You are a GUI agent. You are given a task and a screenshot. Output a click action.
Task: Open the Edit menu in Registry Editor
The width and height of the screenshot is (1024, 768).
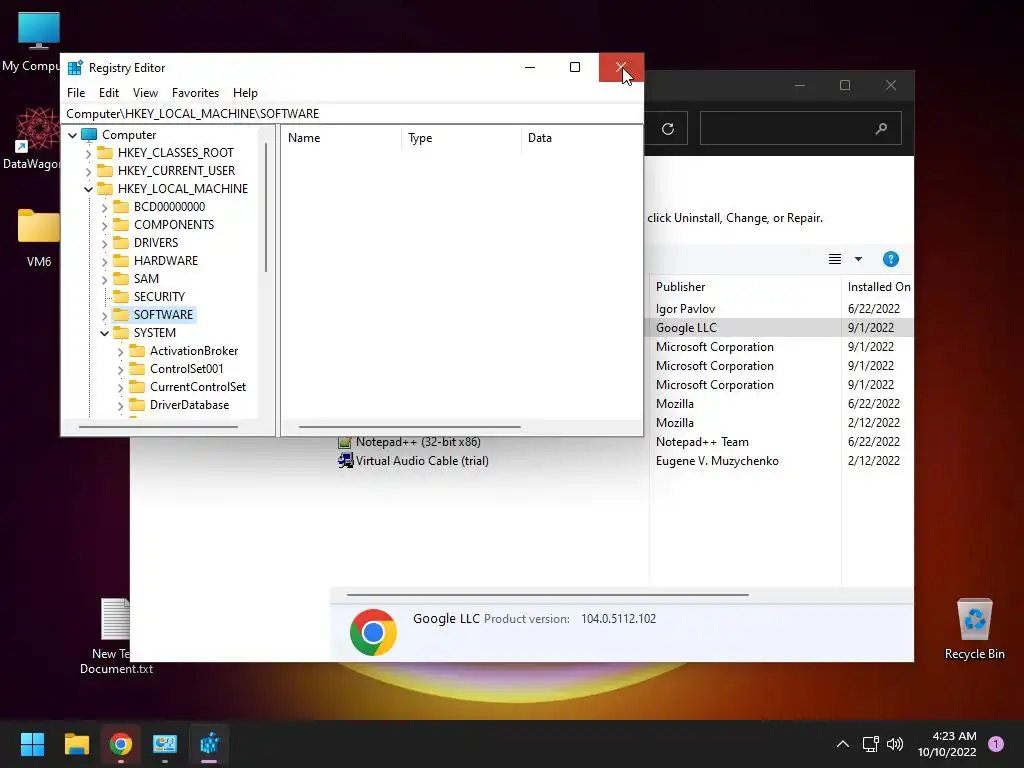click(108, 93)
